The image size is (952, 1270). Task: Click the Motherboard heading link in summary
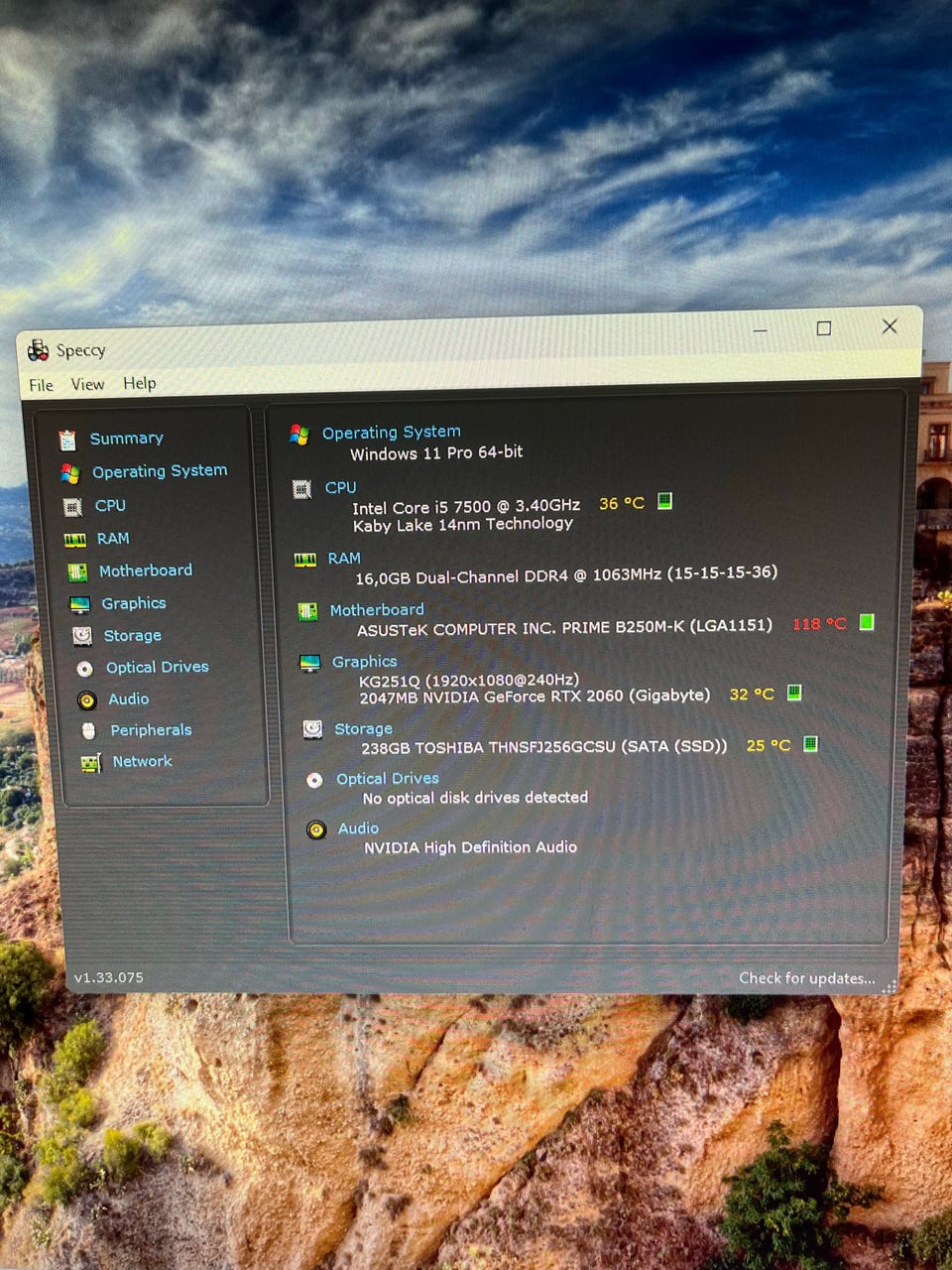coord(377,610)
